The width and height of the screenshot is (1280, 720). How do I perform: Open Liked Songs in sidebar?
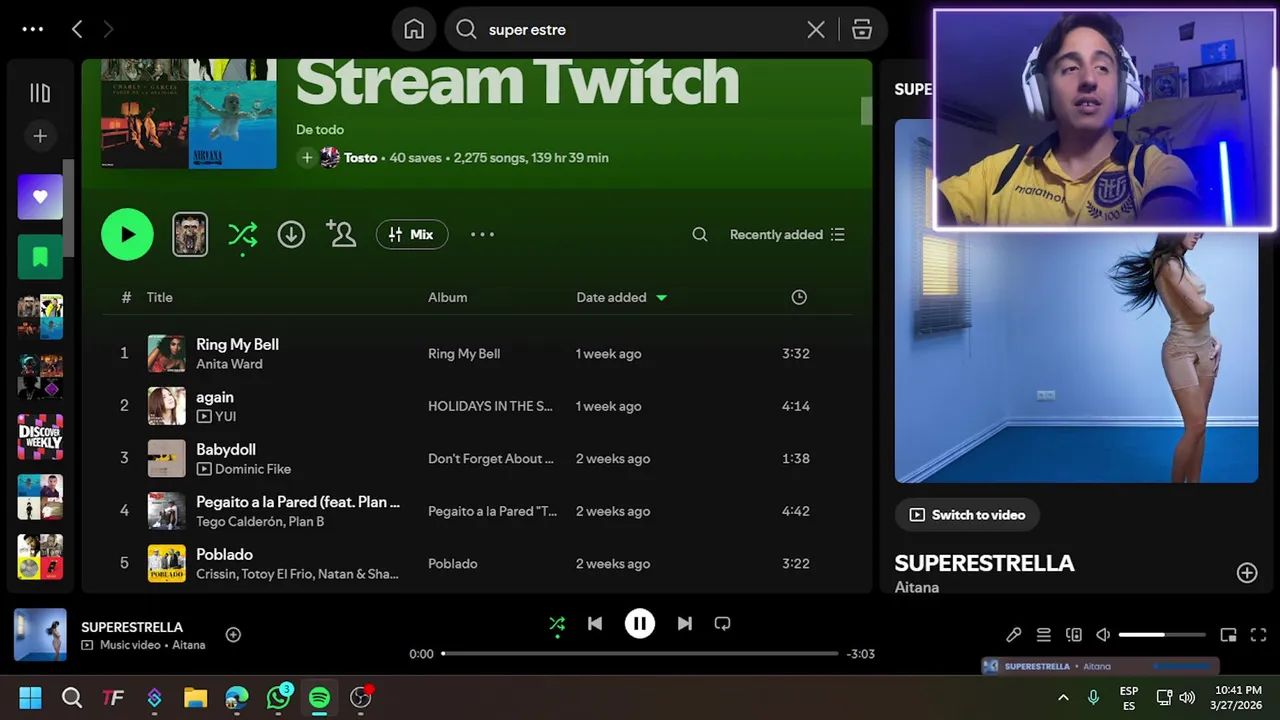tap(40, 197)
